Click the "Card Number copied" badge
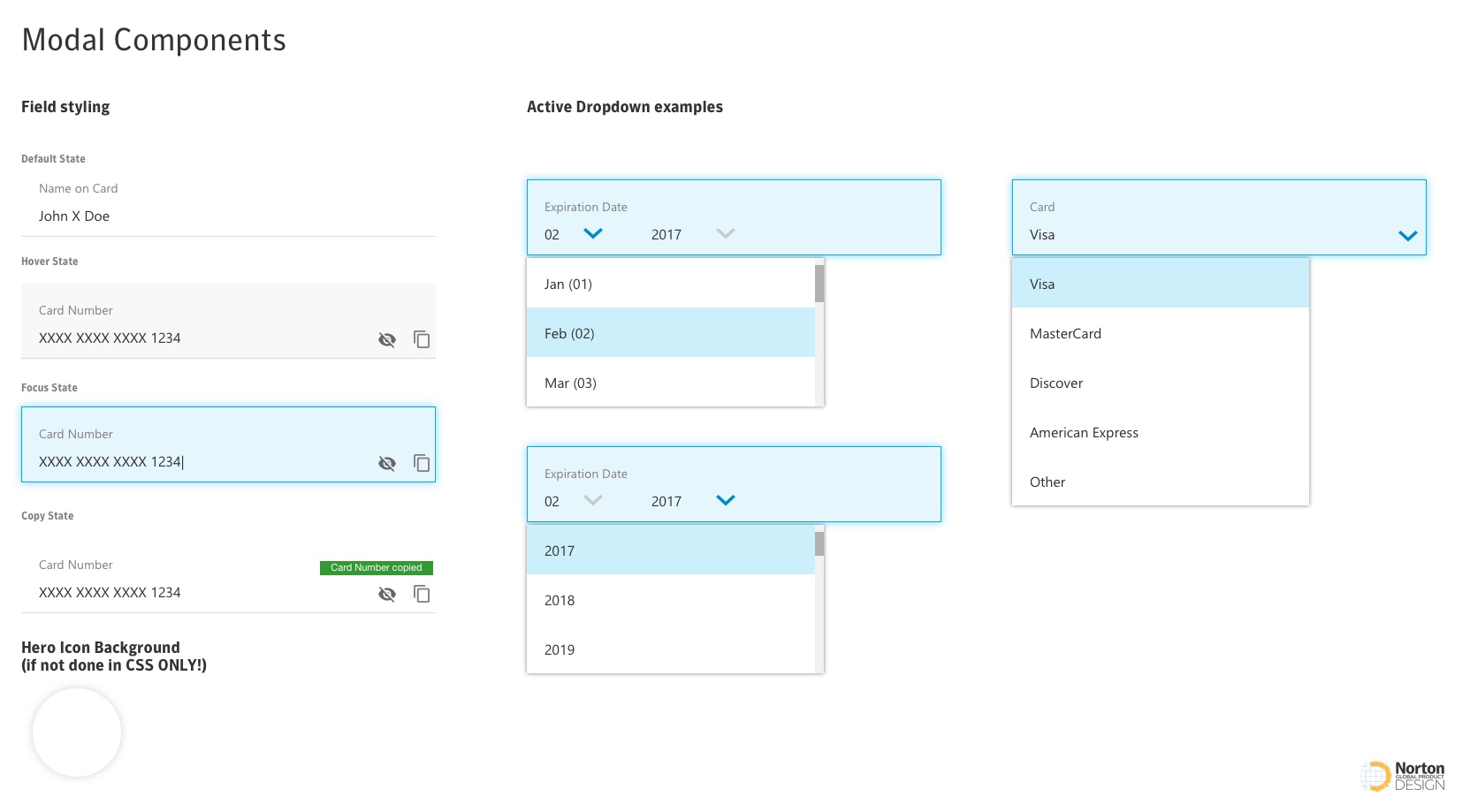1470x812 pixels. point(376,567)
